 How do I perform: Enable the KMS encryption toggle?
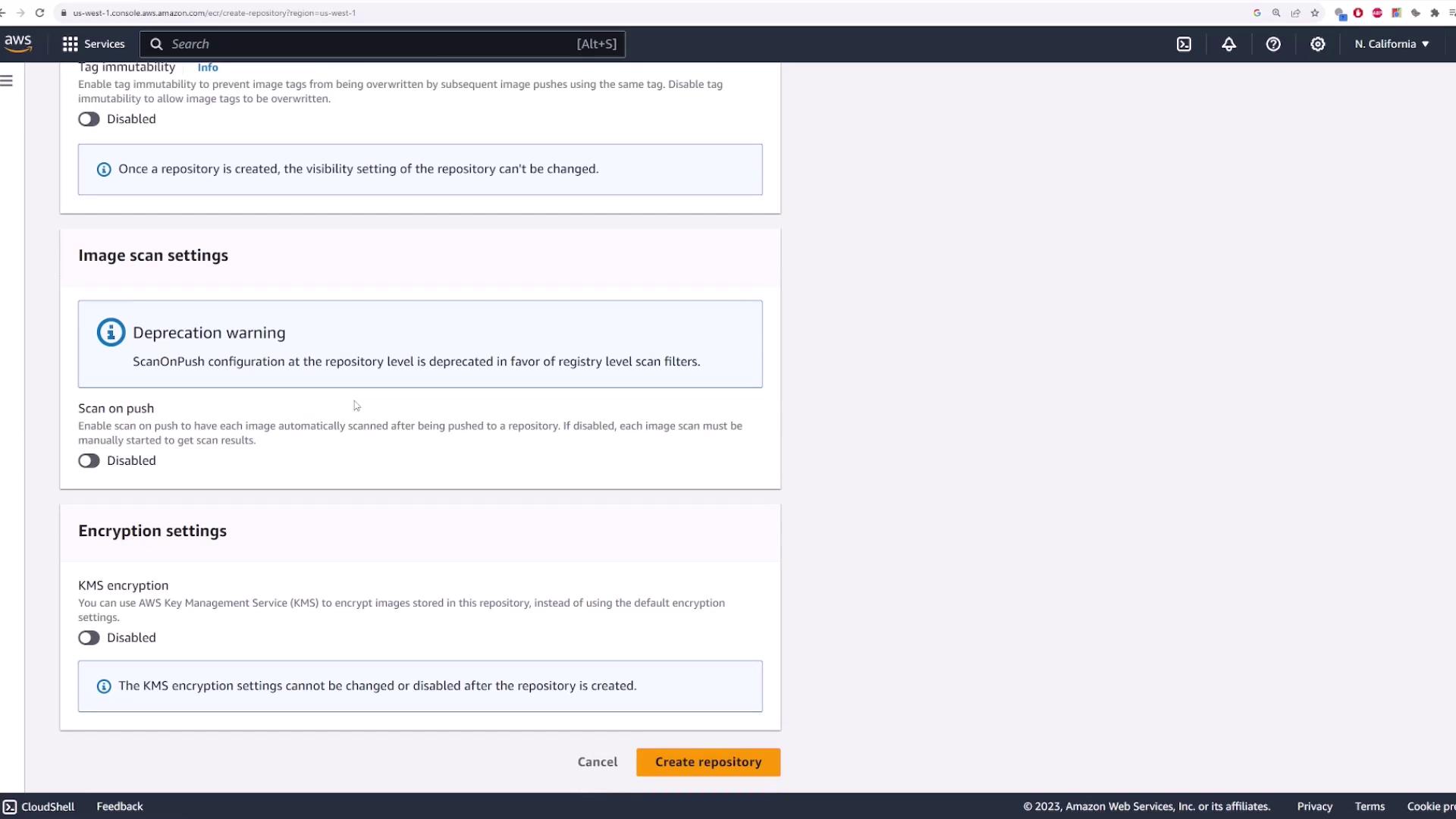89,638
